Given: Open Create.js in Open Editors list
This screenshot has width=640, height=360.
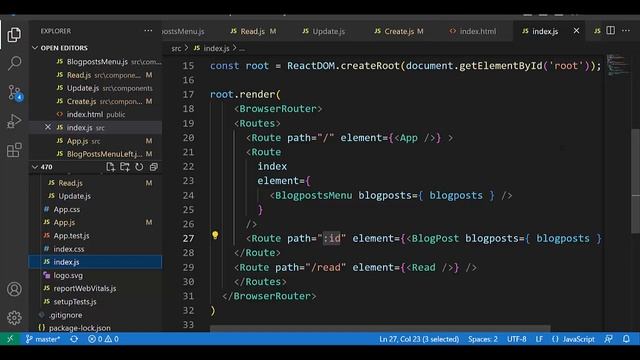Looking at the screenshot, I should click(x=96, y=101).
